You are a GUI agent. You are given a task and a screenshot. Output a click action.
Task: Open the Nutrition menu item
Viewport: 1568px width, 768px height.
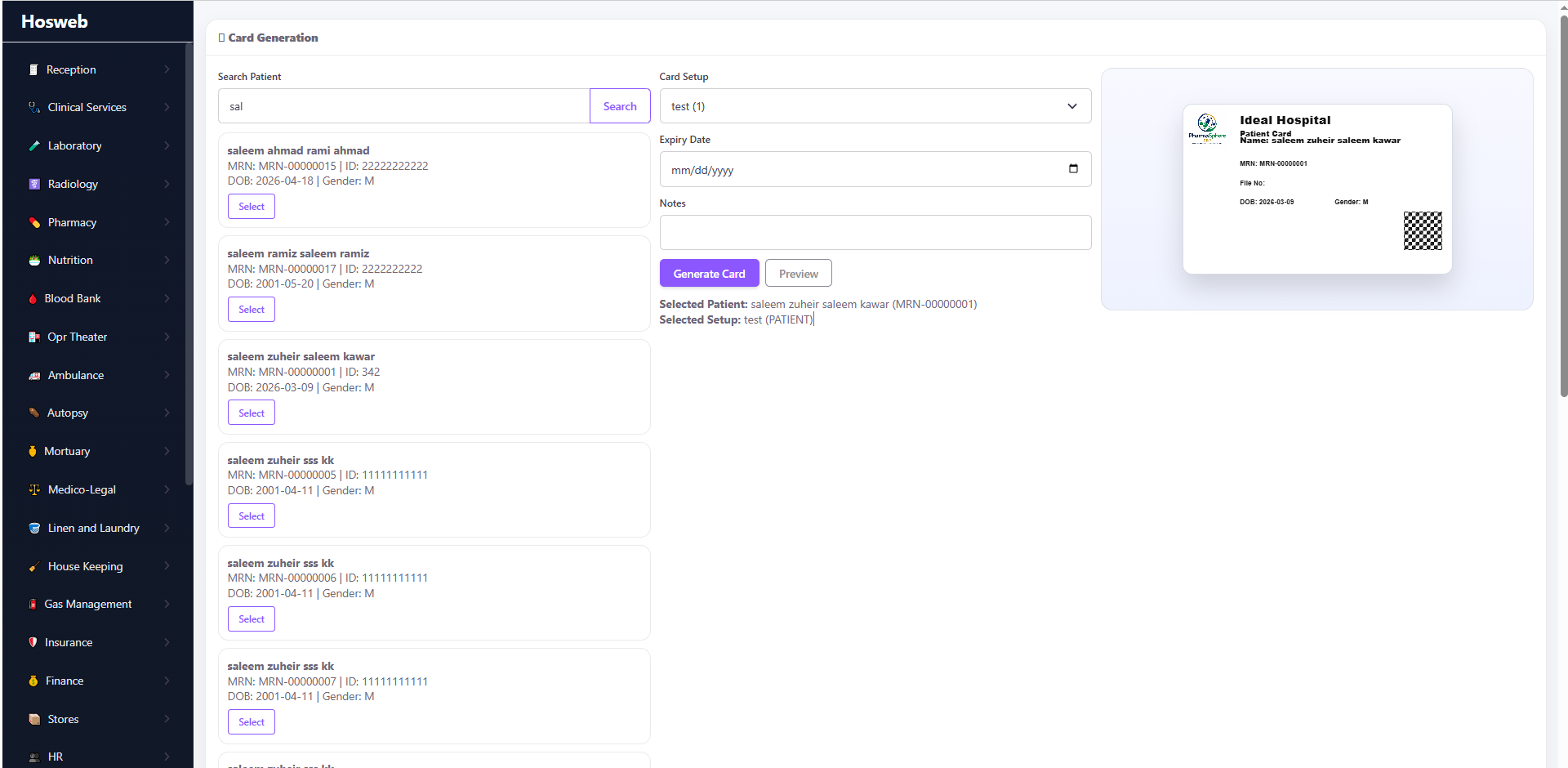point(98,260)
